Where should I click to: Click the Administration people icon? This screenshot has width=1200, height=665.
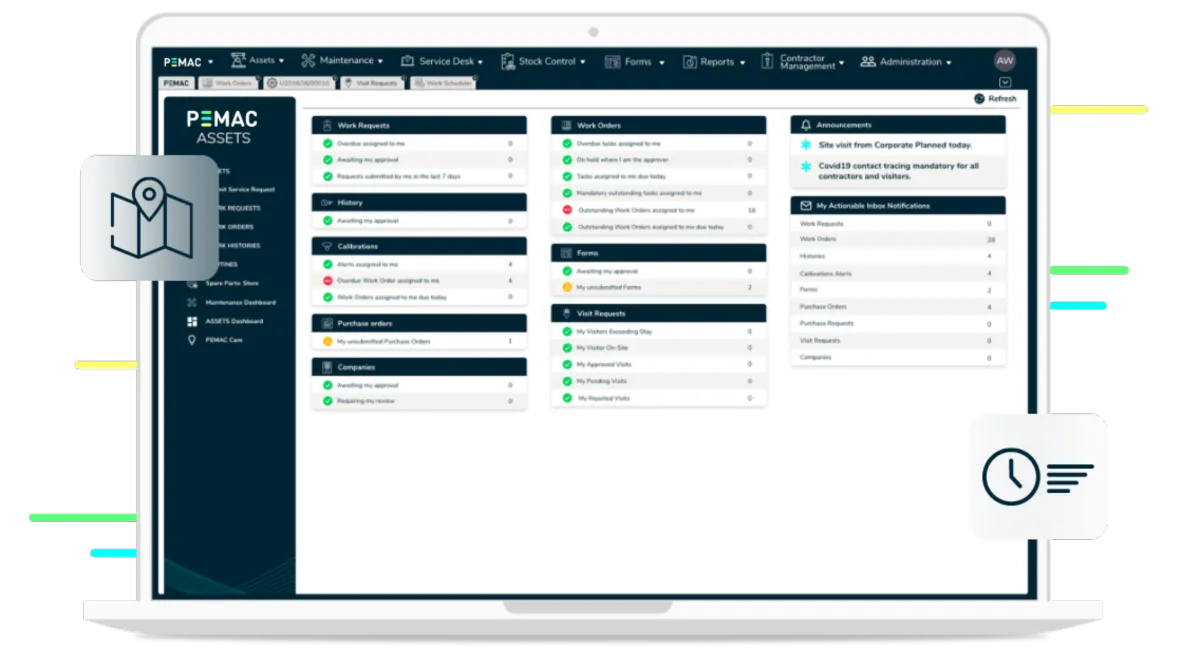868,62
